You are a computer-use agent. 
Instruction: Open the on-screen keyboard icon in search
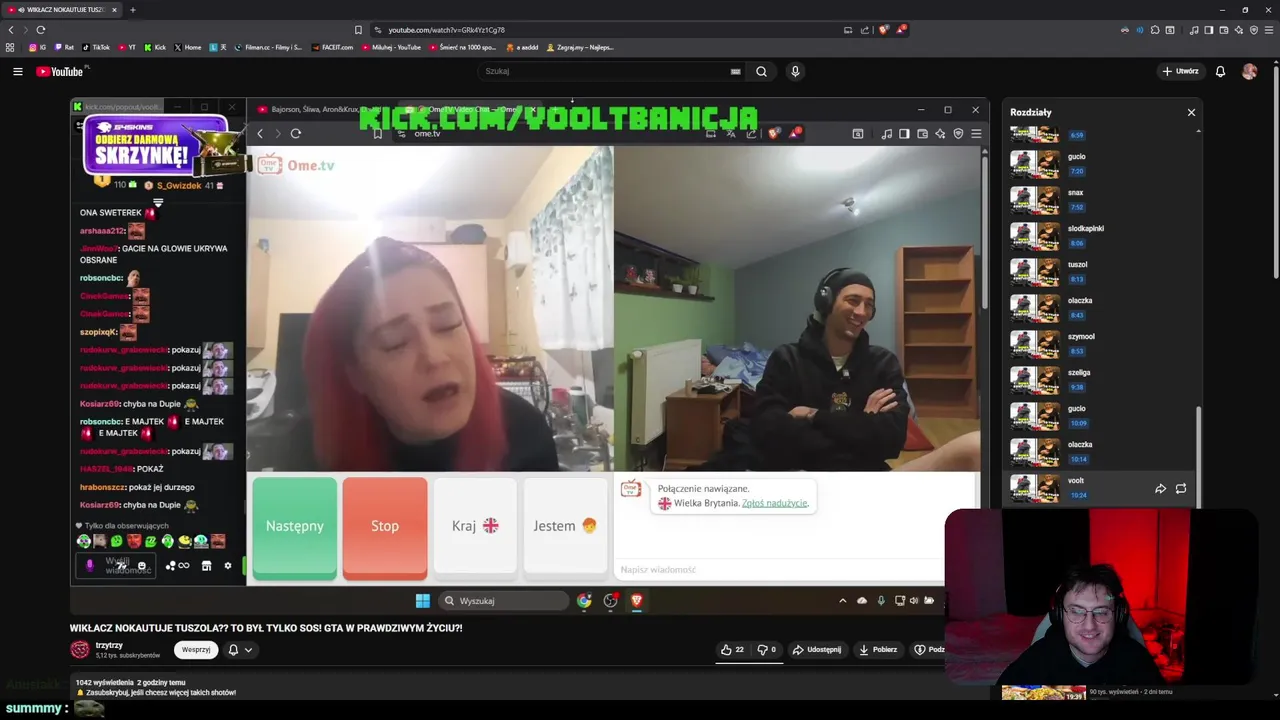736,71
